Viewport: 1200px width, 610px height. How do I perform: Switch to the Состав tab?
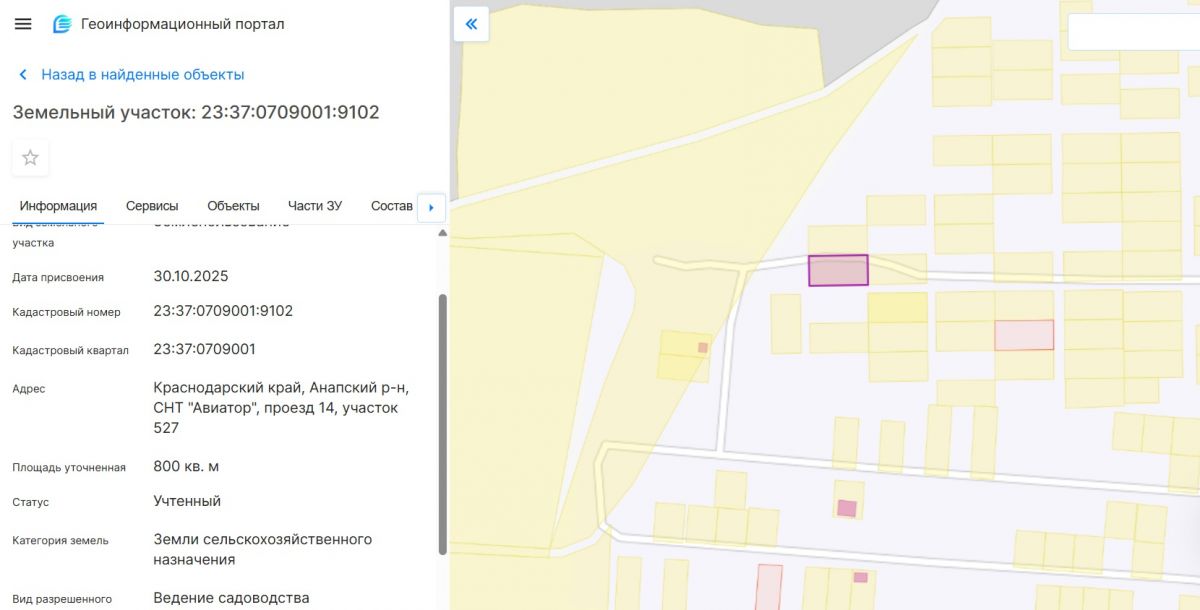point(391,206)
